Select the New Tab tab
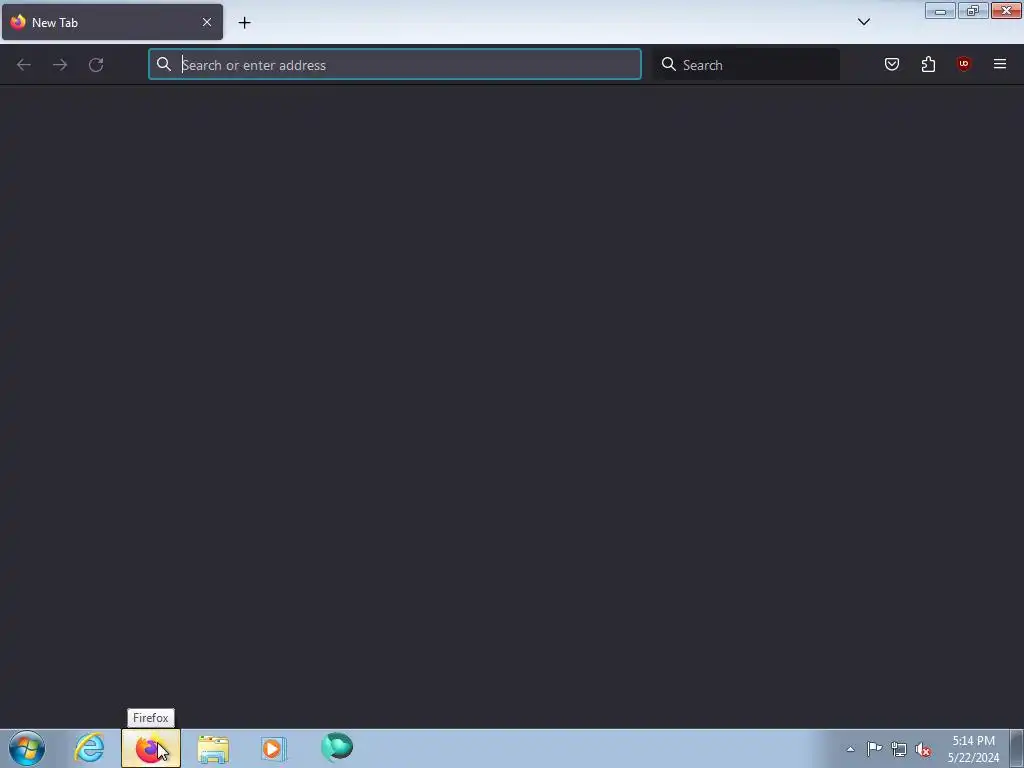Screen dimensions: 1024x768 [112, 22]
